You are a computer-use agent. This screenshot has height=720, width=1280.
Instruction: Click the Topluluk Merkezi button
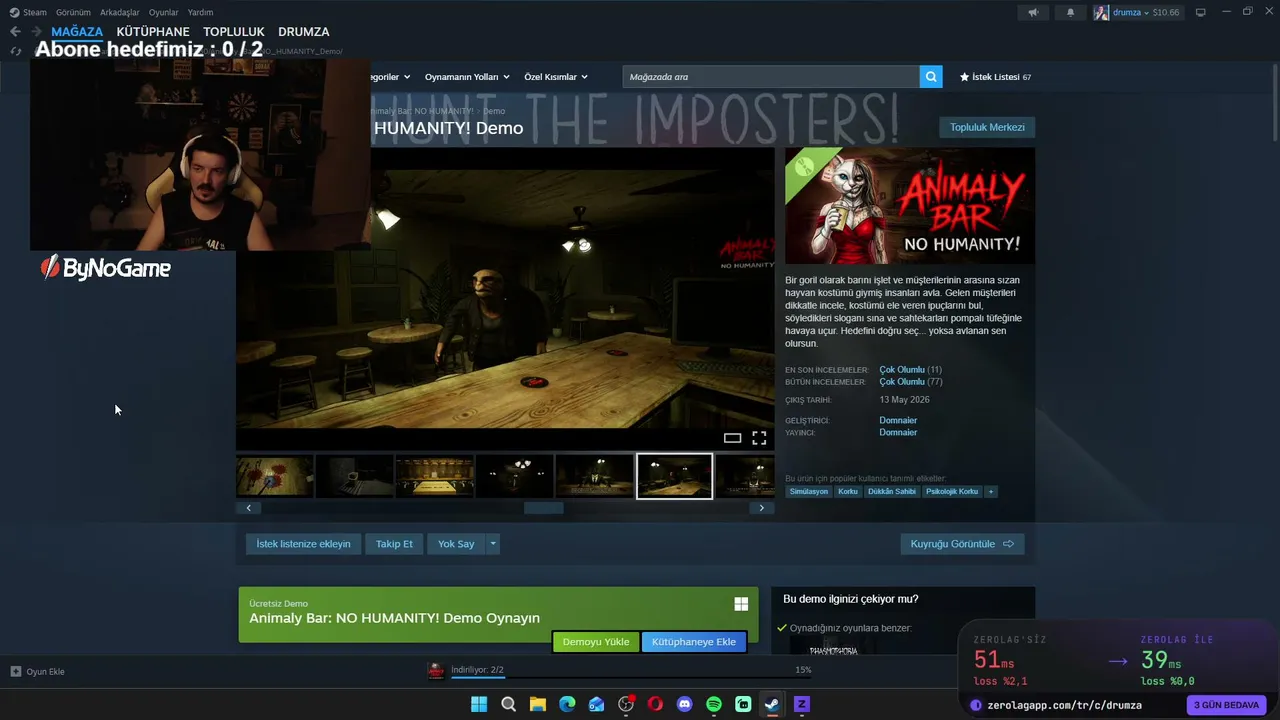pyautogui.click(x=987, y=127)
